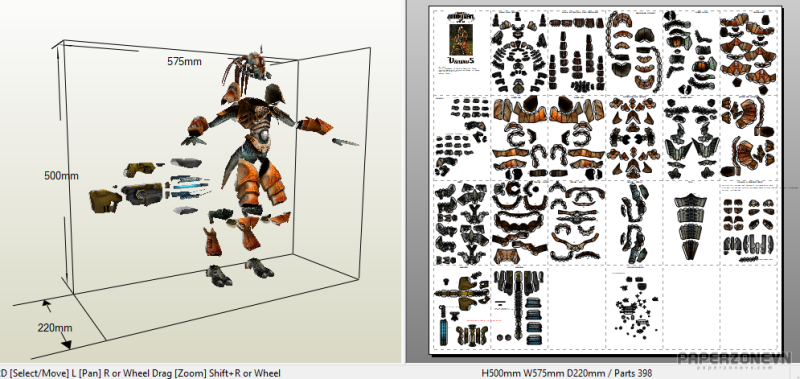Click the 575mm width dimension label

coord(184,62)
